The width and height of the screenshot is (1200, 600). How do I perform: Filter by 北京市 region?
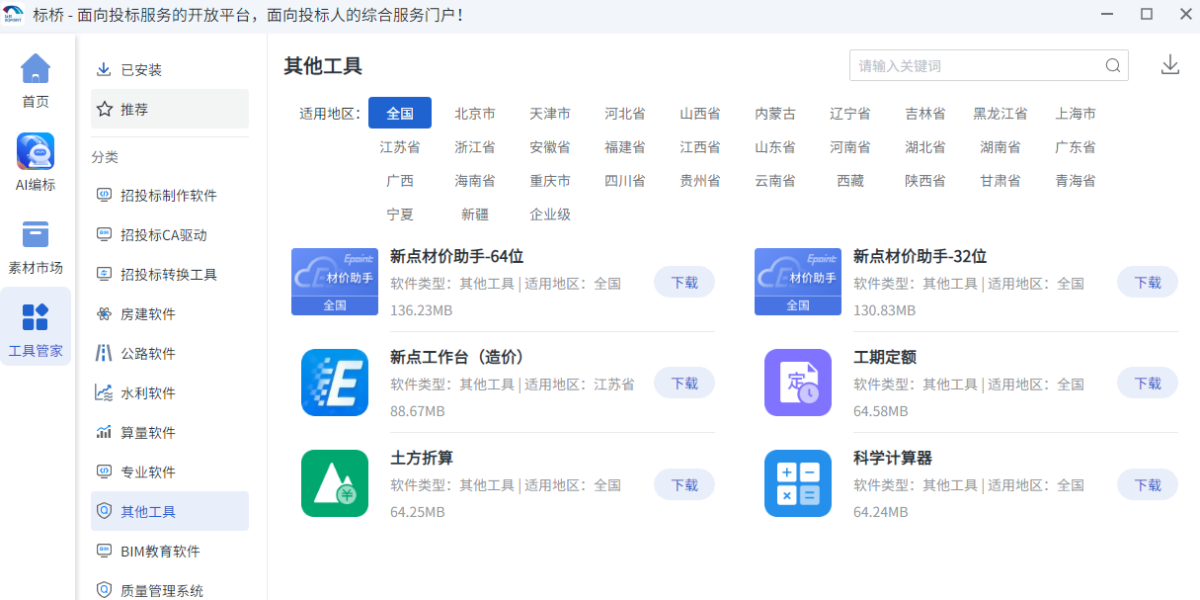pyautogui.click(x=475, y=113)
